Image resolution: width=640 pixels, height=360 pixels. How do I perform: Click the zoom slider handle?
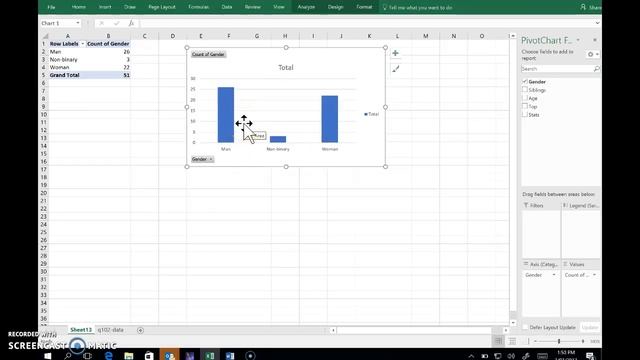559,341
